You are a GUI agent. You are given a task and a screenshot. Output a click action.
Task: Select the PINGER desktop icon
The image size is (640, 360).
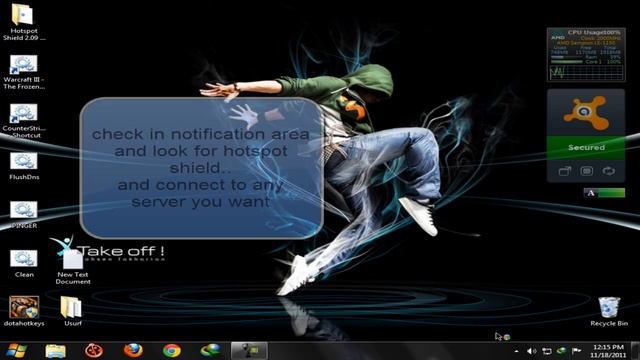pos(24,215)
